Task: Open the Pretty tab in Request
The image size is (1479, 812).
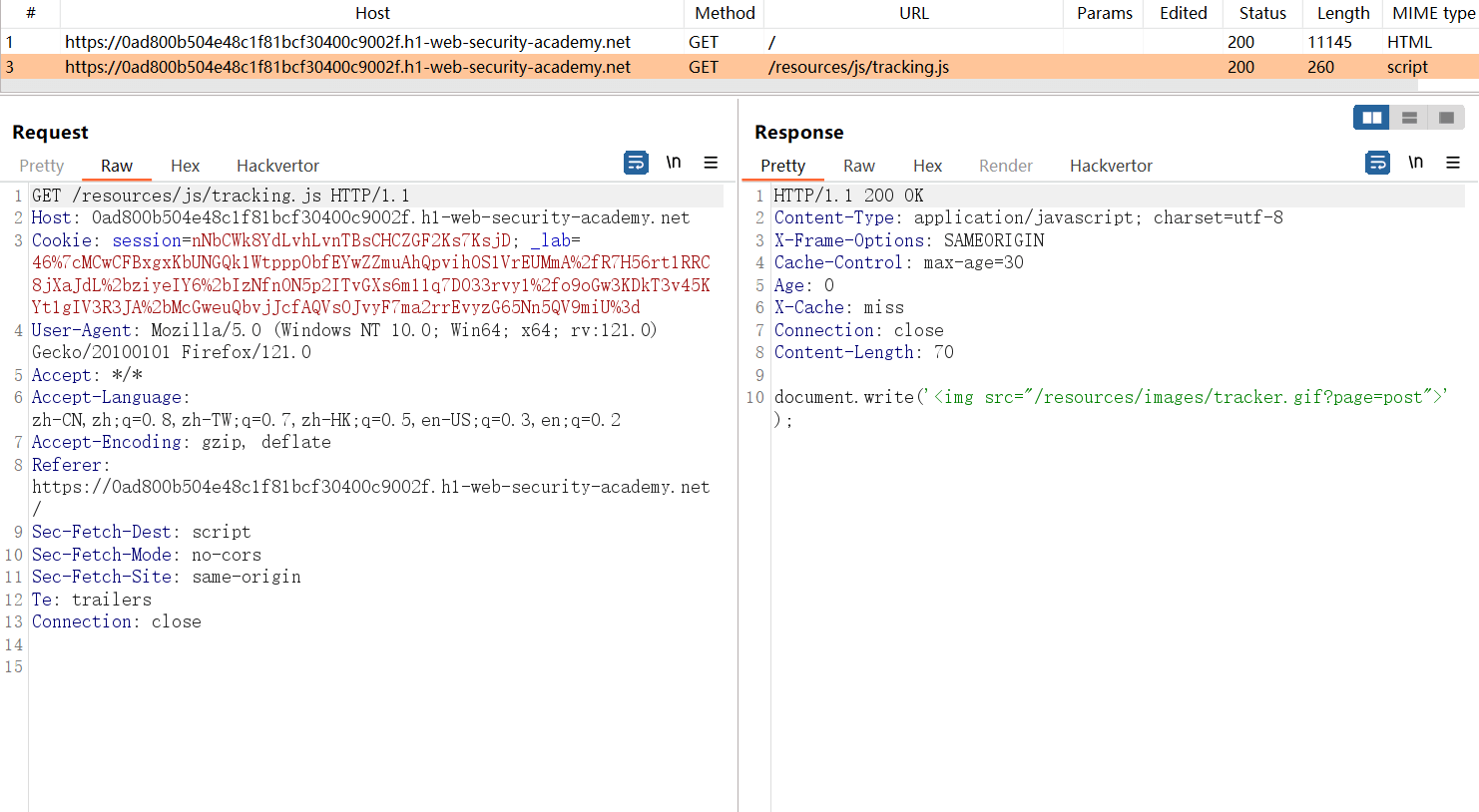Action: click(42, 166)
